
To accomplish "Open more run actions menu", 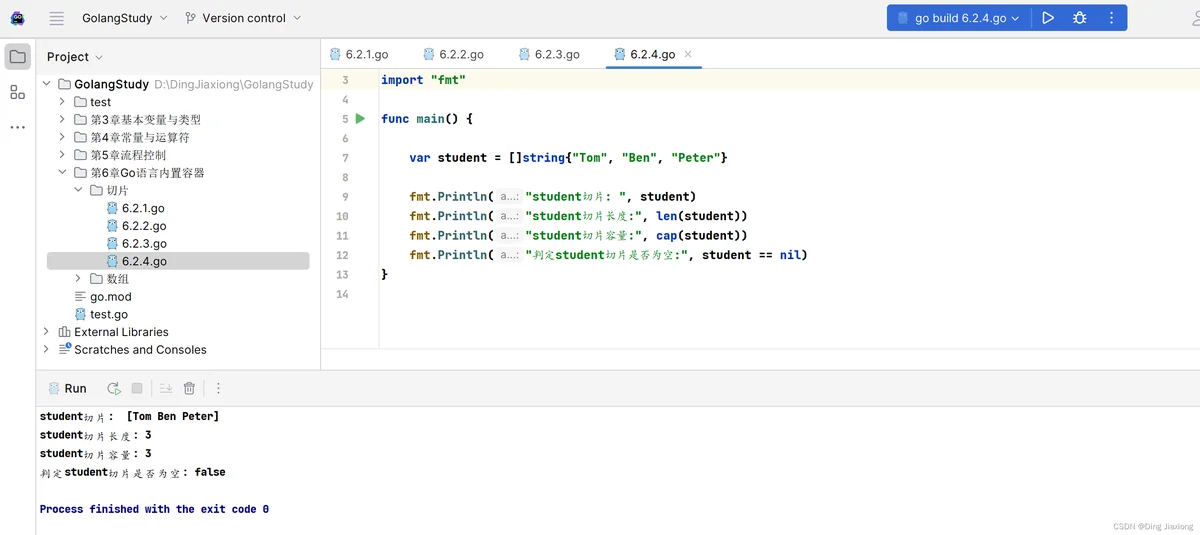I will 1111,18.
